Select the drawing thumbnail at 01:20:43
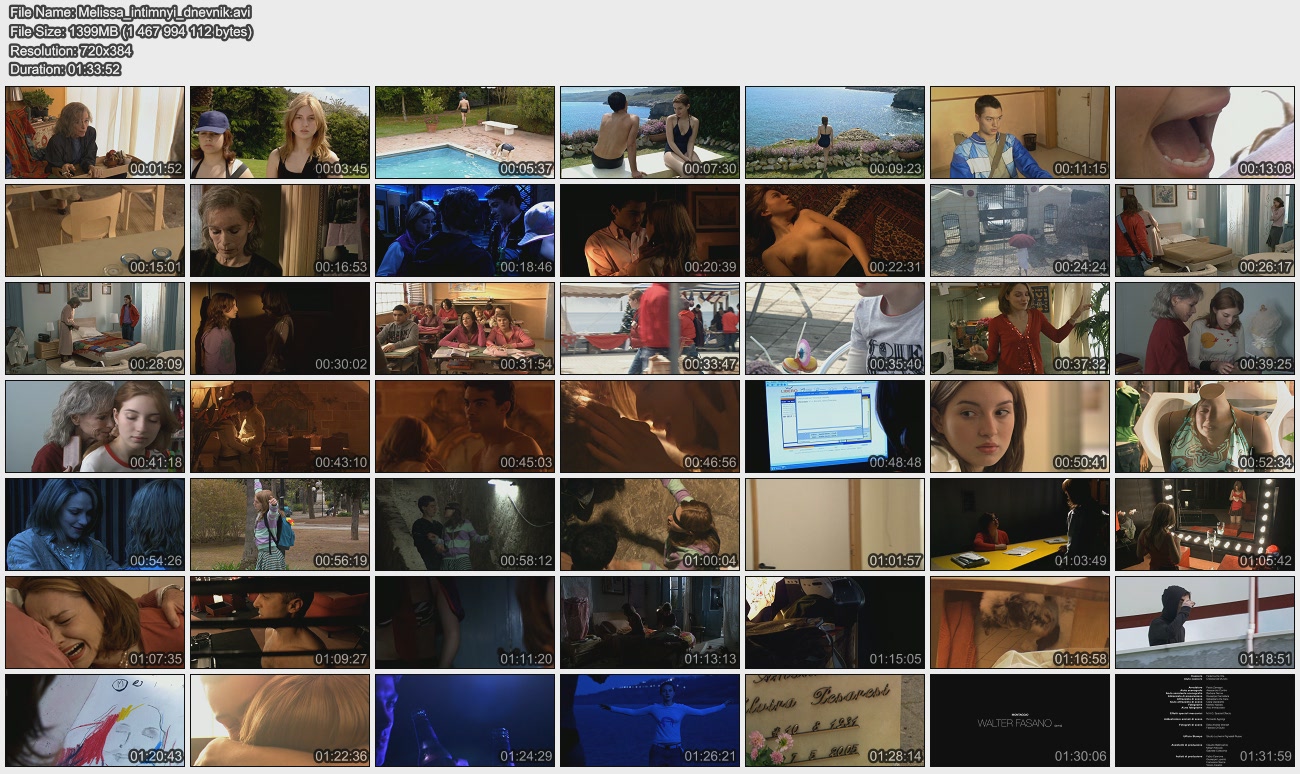The image size is (1300, 774). pos(95,720)
